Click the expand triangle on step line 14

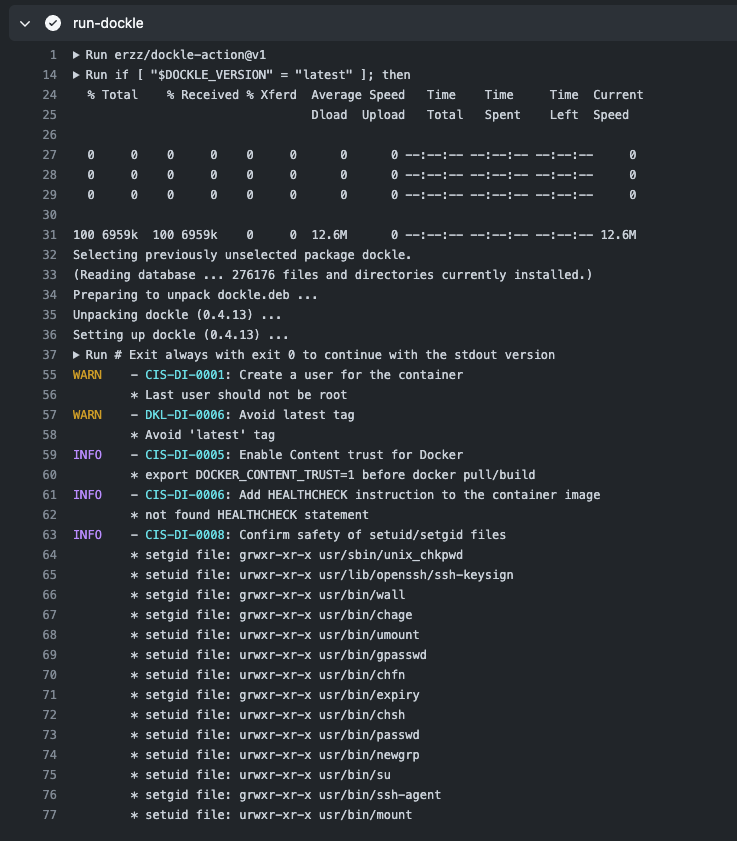tap(75, 75)
